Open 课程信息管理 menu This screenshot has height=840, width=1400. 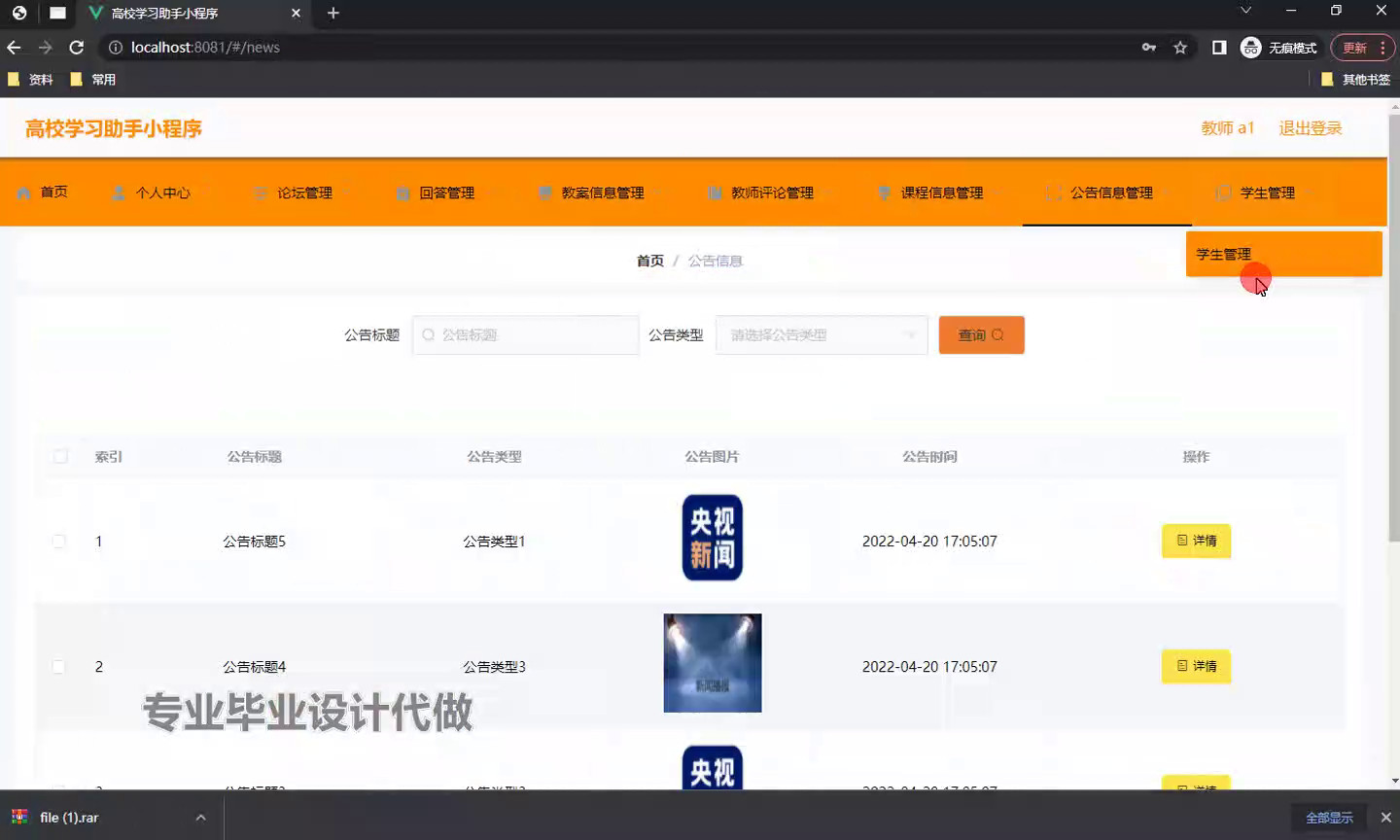[941, 192]
